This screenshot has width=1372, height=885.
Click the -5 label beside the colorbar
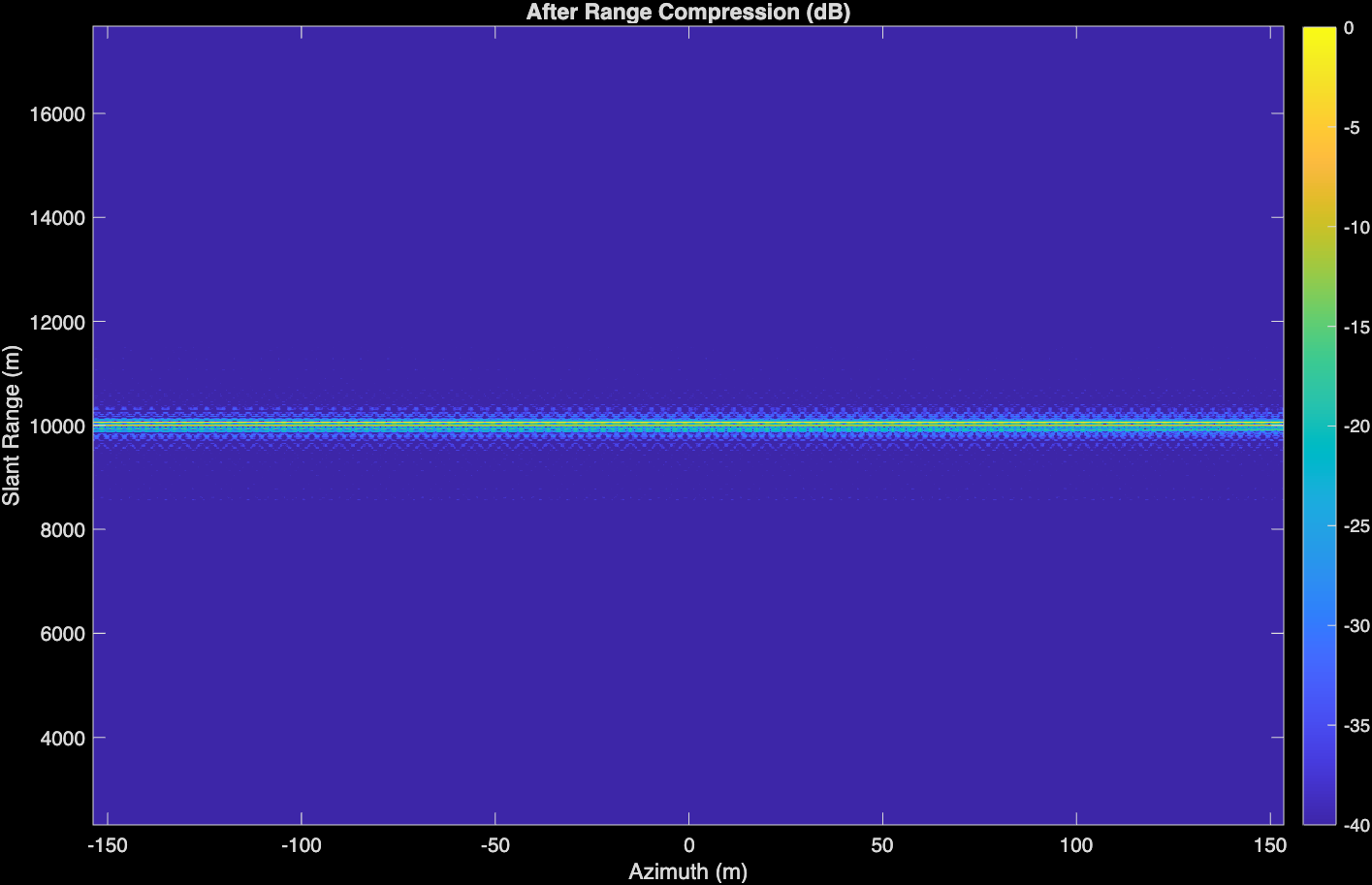click(x=1353, y=128)
